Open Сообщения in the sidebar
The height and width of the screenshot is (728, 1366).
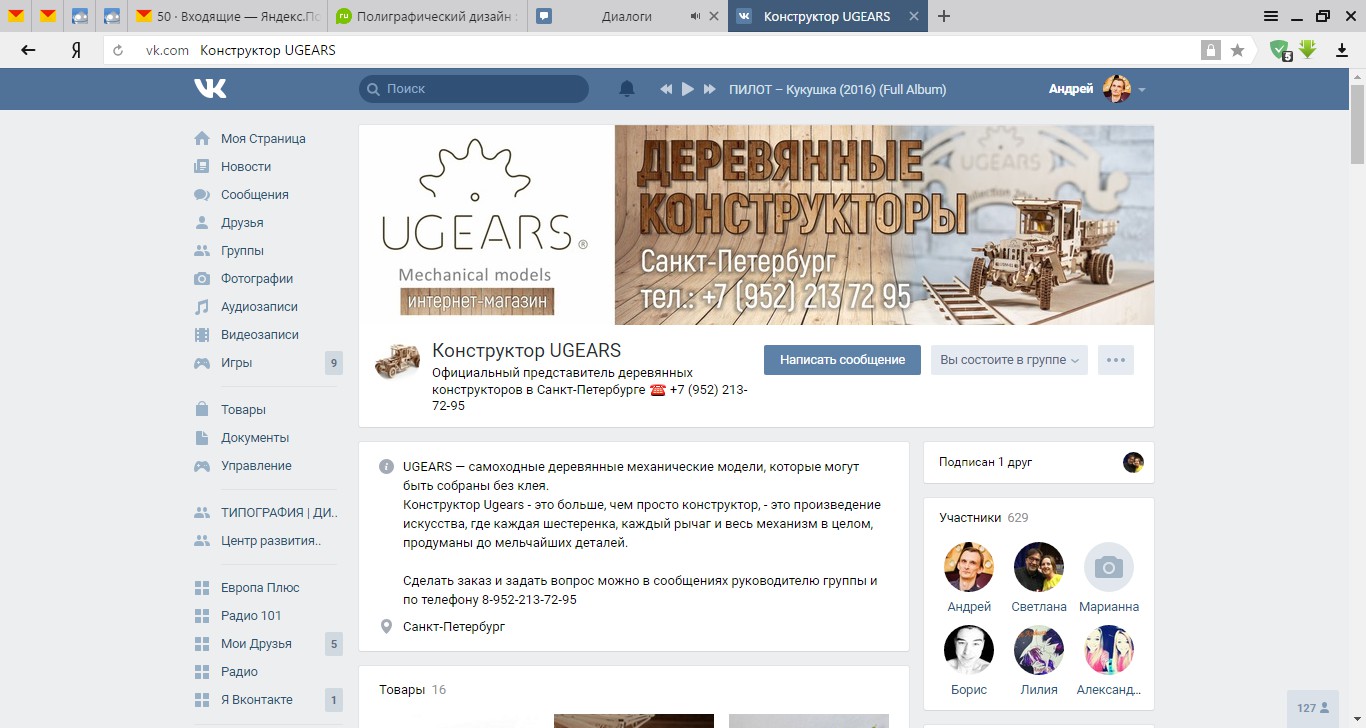pyautogui.click(x=255, y=195)
